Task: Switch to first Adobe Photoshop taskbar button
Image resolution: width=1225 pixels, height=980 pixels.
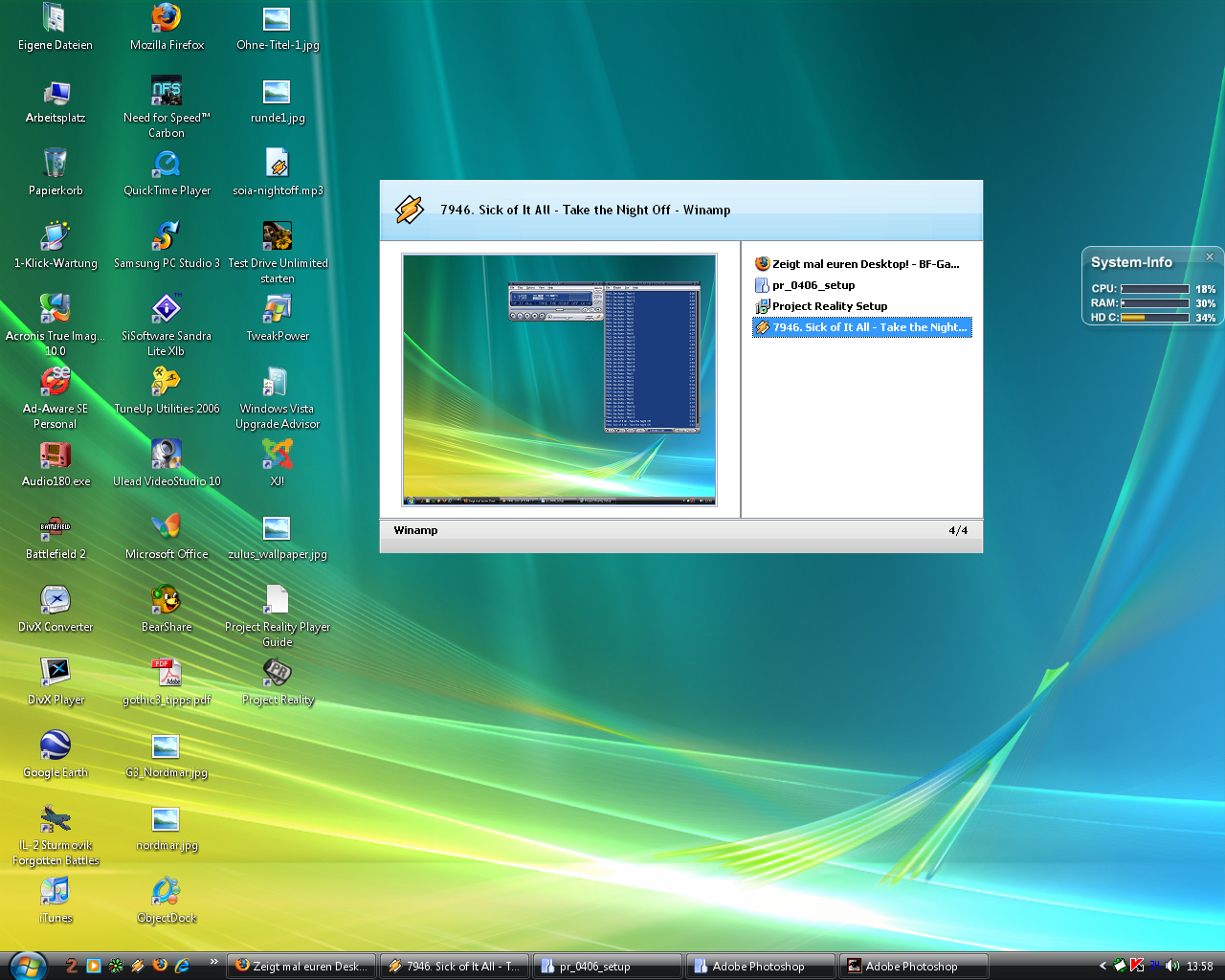Action: click(761, 966)
